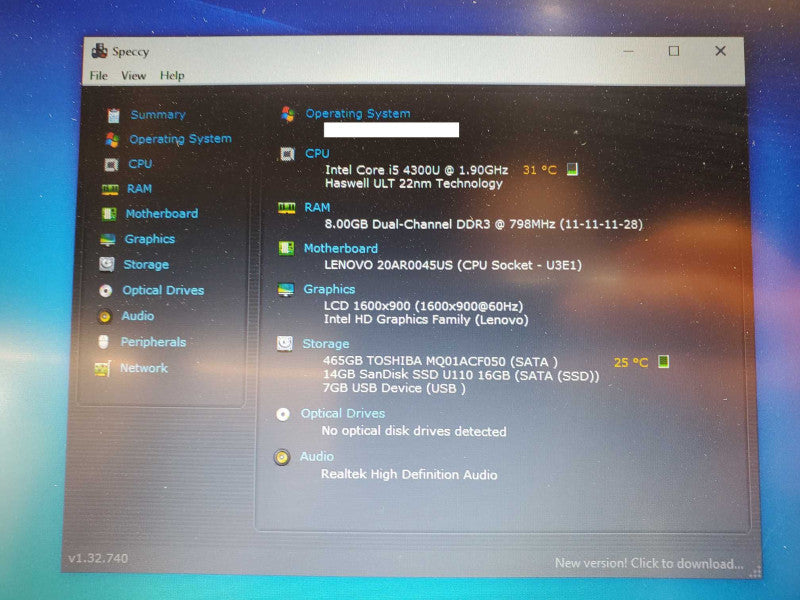Click the Windows flag icon in summary pane
The height and width of the screenshot is (600, 800).
288,114
